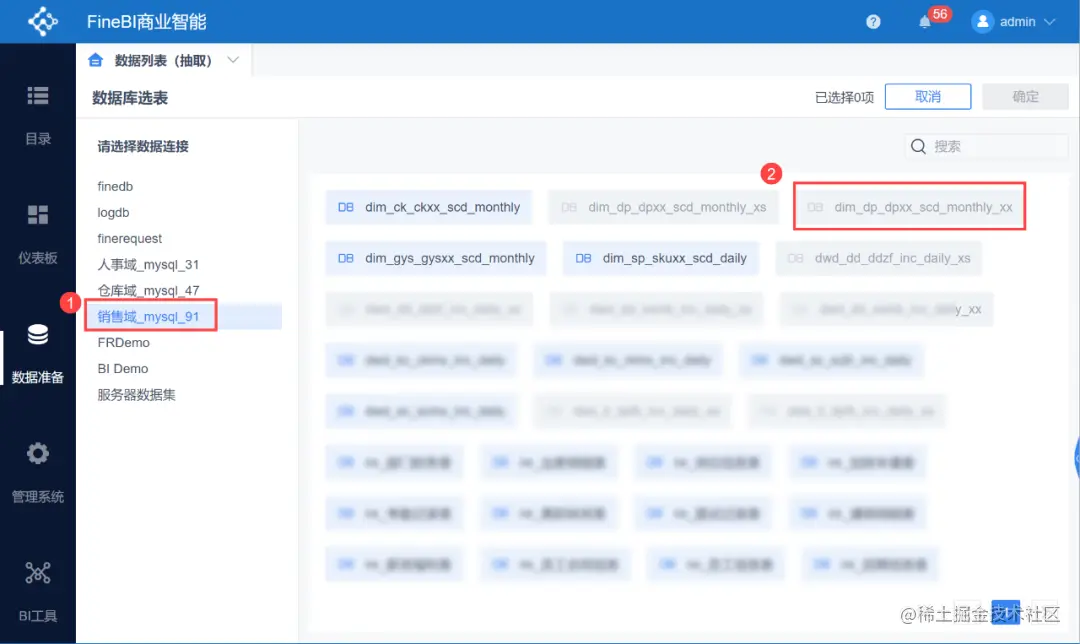This screenshot has height=644, width=1080.
Task: Open the BI工具 sidebar icon
Action: click(x=38, y=572)
